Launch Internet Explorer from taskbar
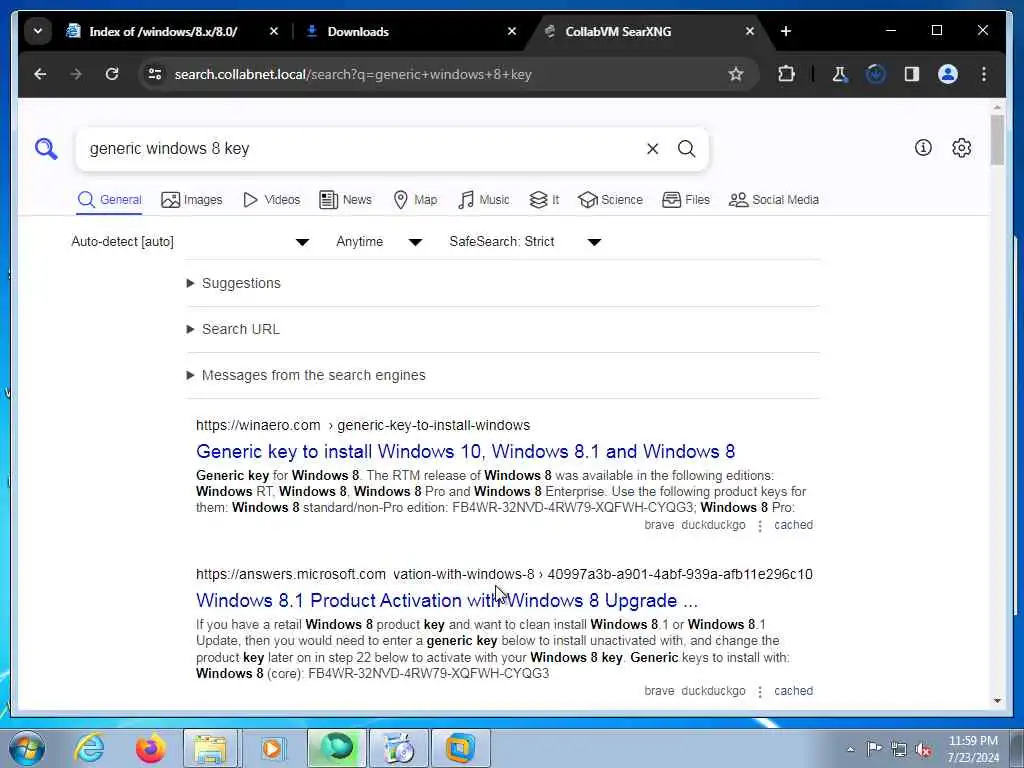This screenshot has height=768, width=1024. [89, 748]
